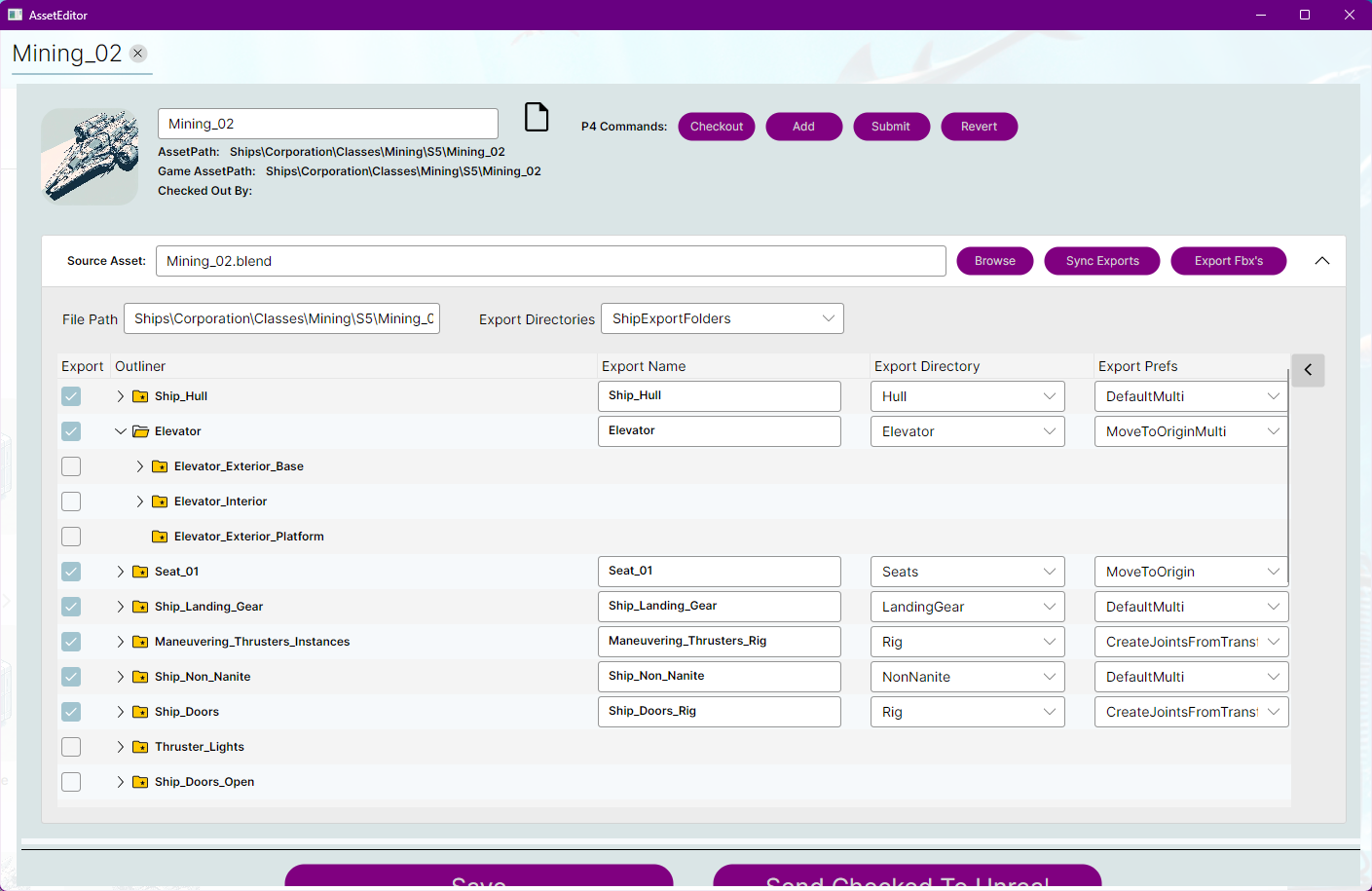The image size is (1372, 891).
Task: Click the Thruster_Lights folder icon
Action: pos(140,747)
